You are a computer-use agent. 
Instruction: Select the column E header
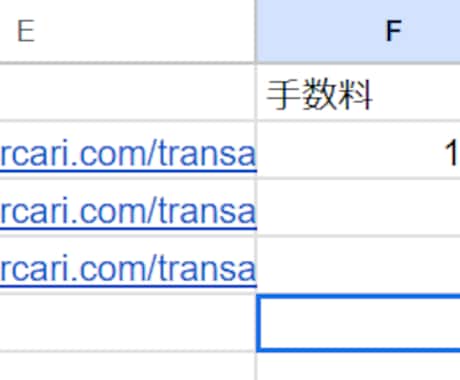[127, 31]
